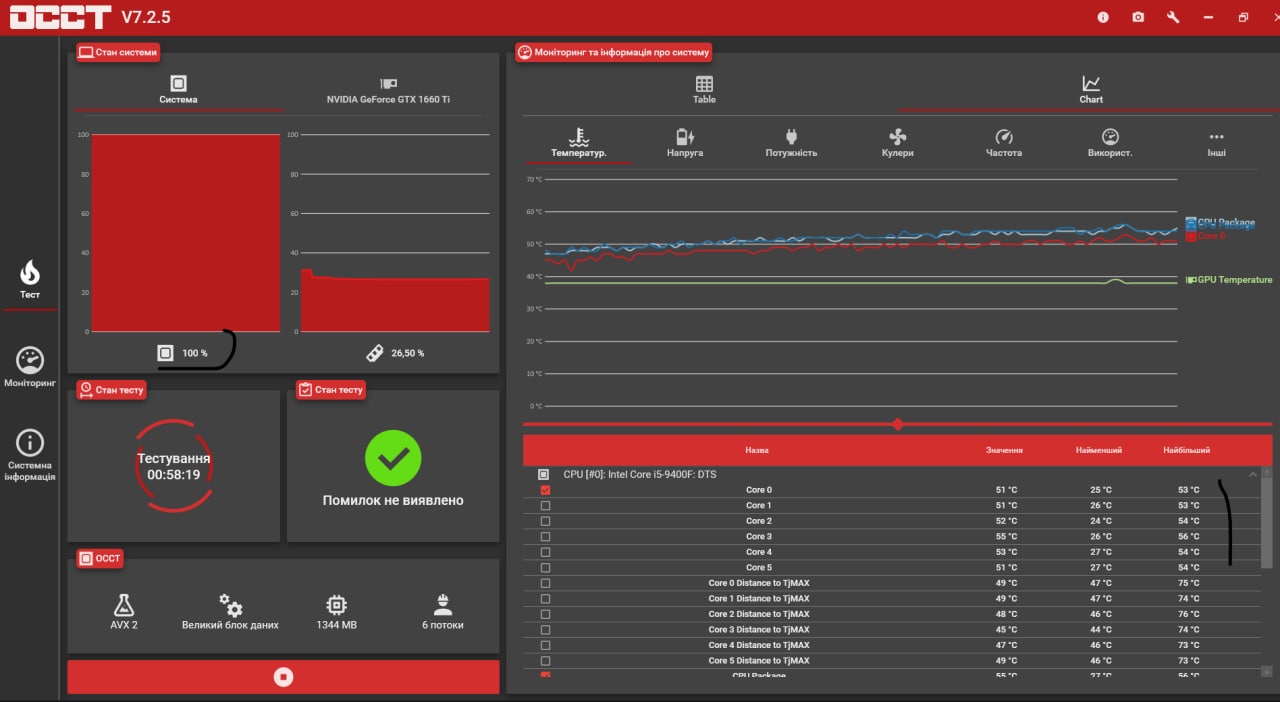
Task: Click the gauge Використ. icon
Action: (x=1110, y=136)
